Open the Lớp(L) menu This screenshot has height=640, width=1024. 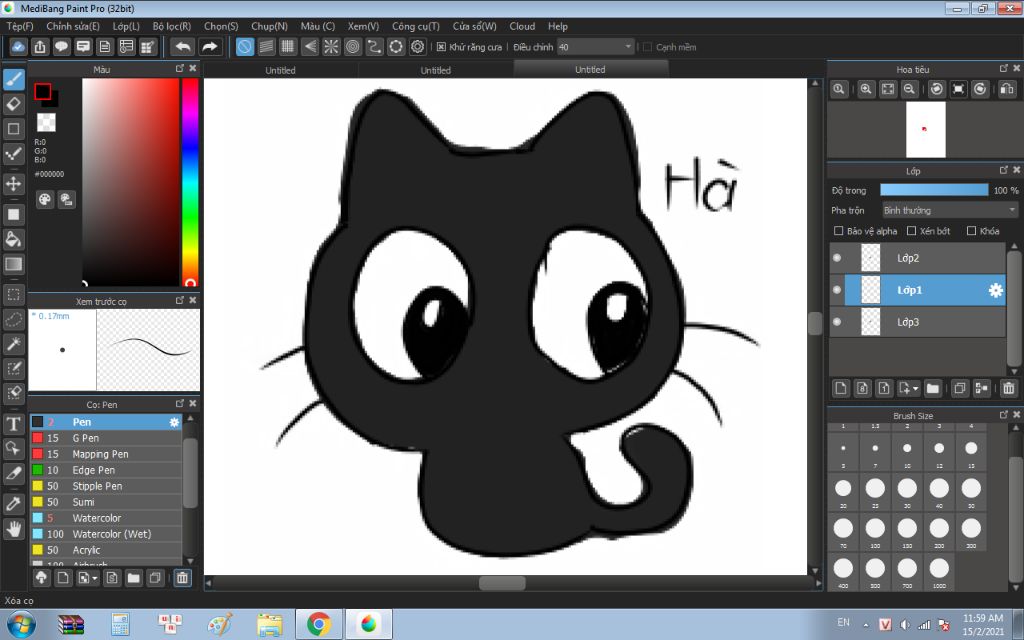coord(126,26)
